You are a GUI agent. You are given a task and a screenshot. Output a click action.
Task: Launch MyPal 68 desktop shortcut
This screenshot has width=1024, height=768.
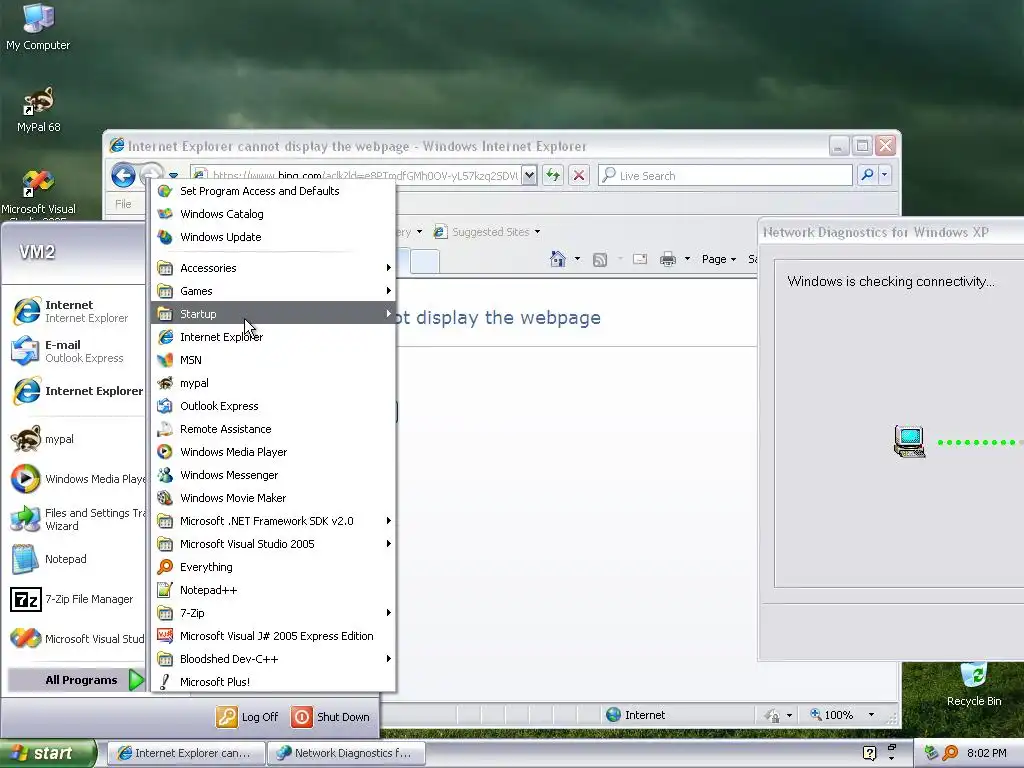39,109
